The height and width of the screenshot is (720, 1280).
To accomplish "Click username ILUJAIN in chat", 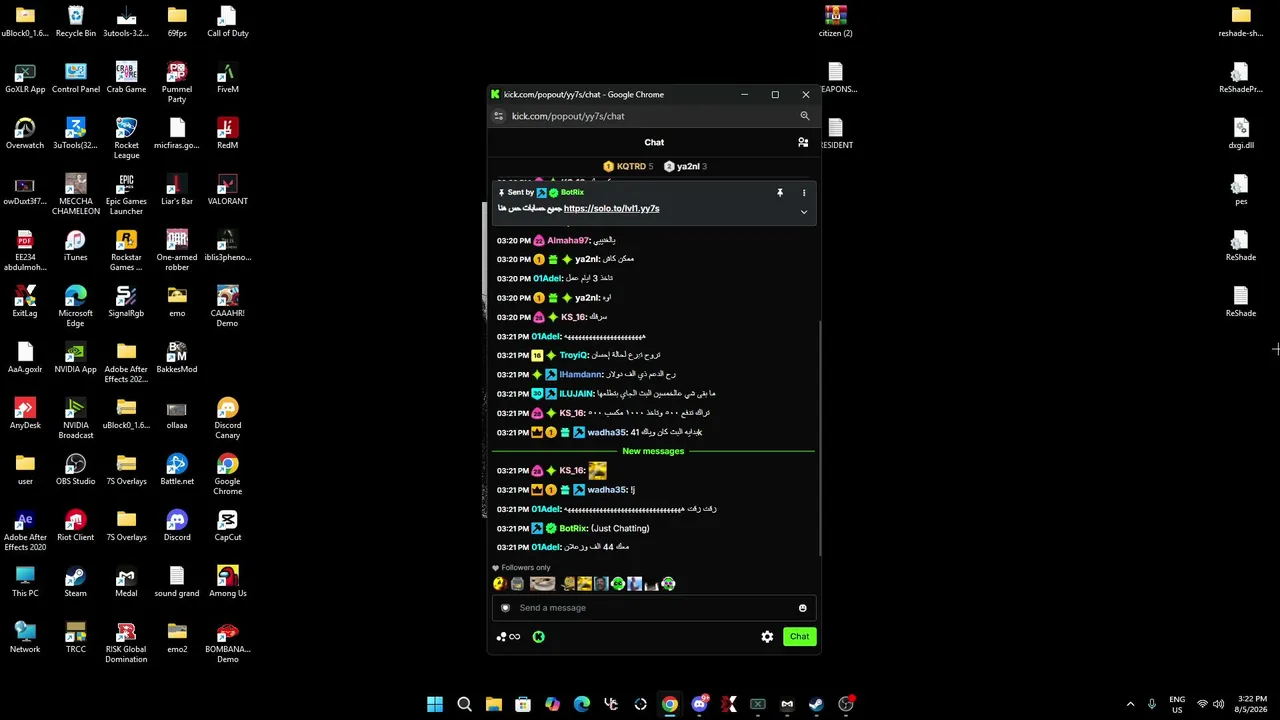I will coord(577,394).
